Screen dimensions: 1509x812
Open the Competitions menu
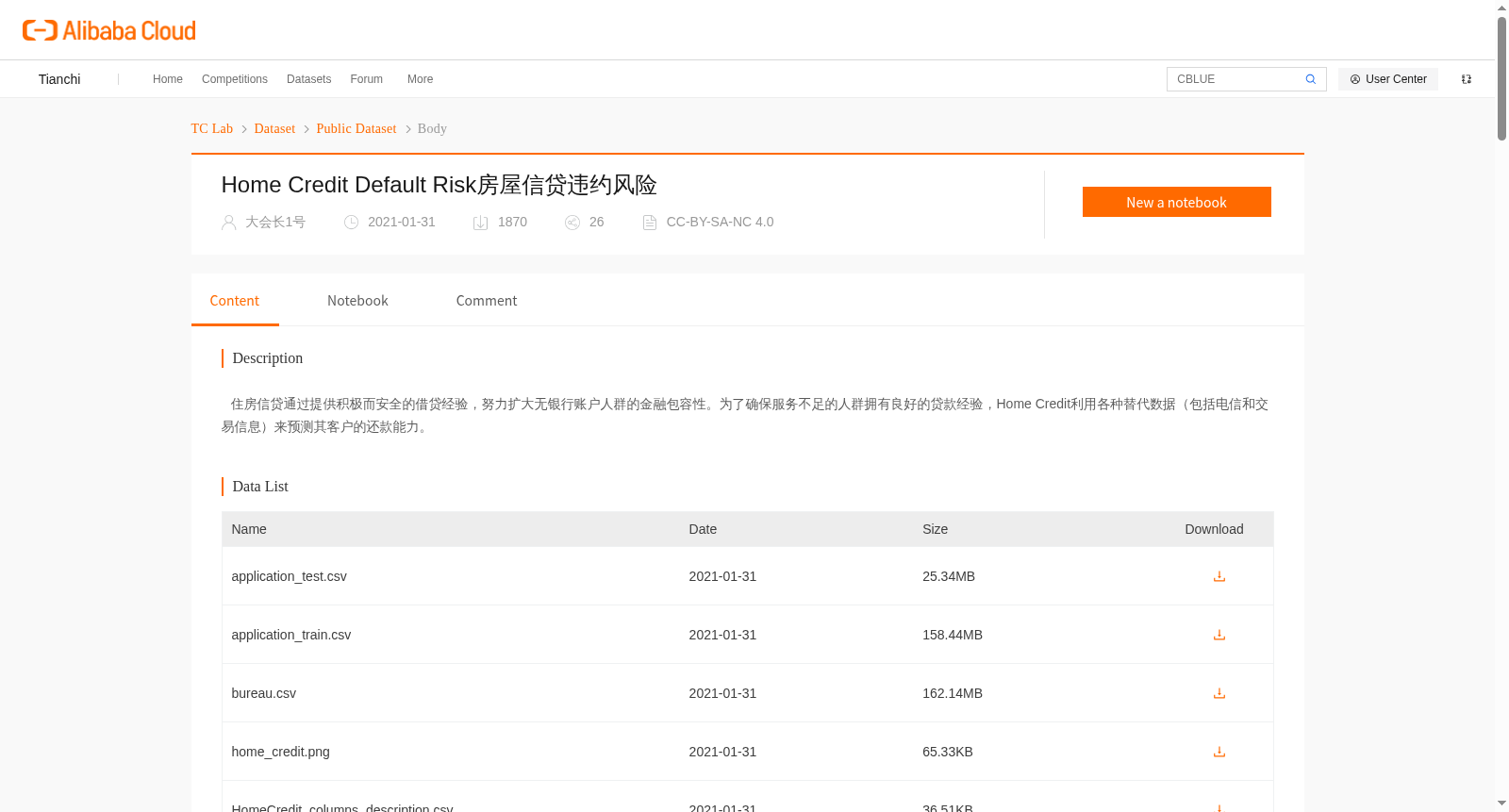(x=235, y=79)
